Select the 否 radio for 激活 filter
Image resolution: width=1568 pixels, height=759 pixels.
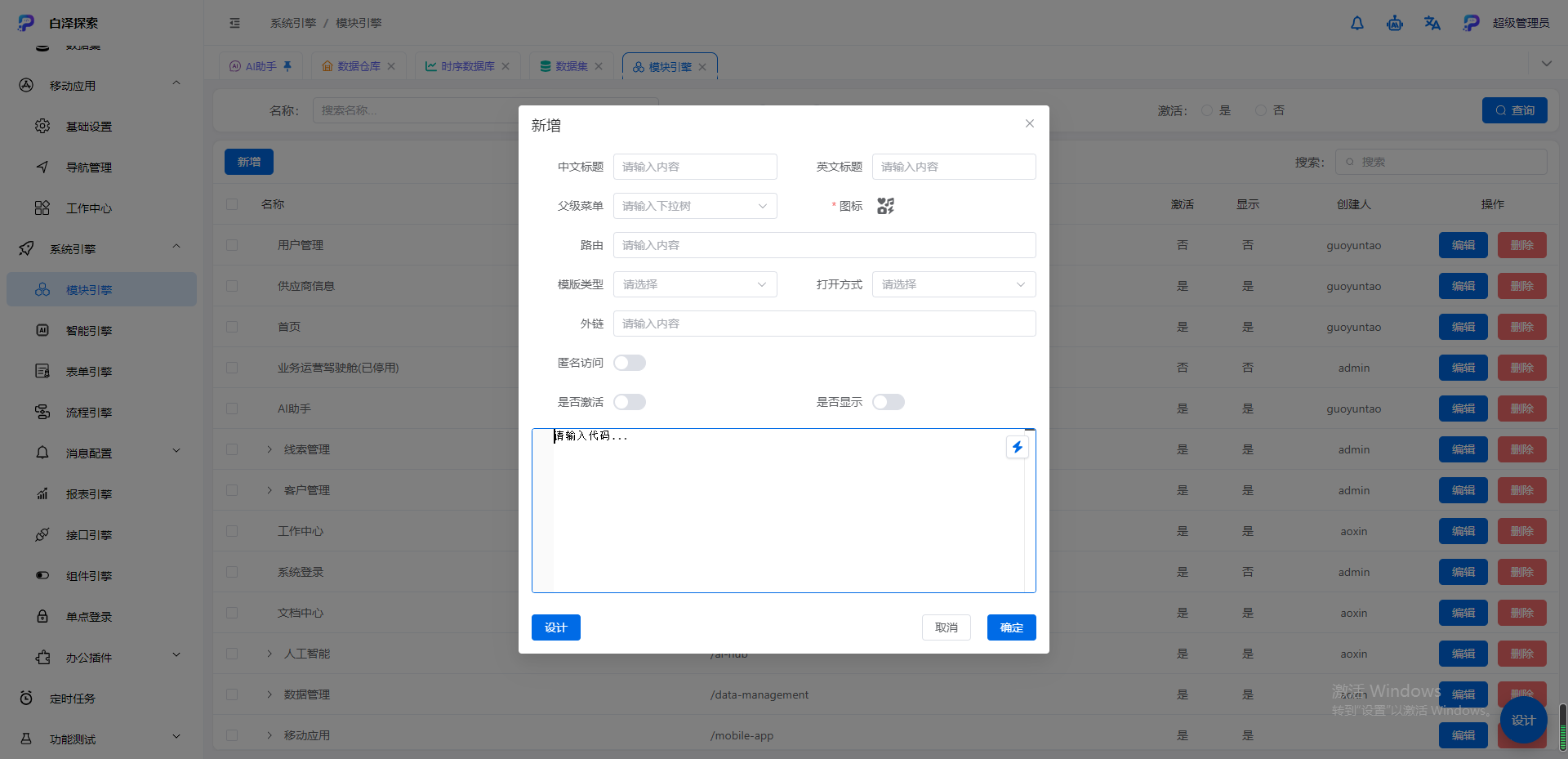point(1261,110)
